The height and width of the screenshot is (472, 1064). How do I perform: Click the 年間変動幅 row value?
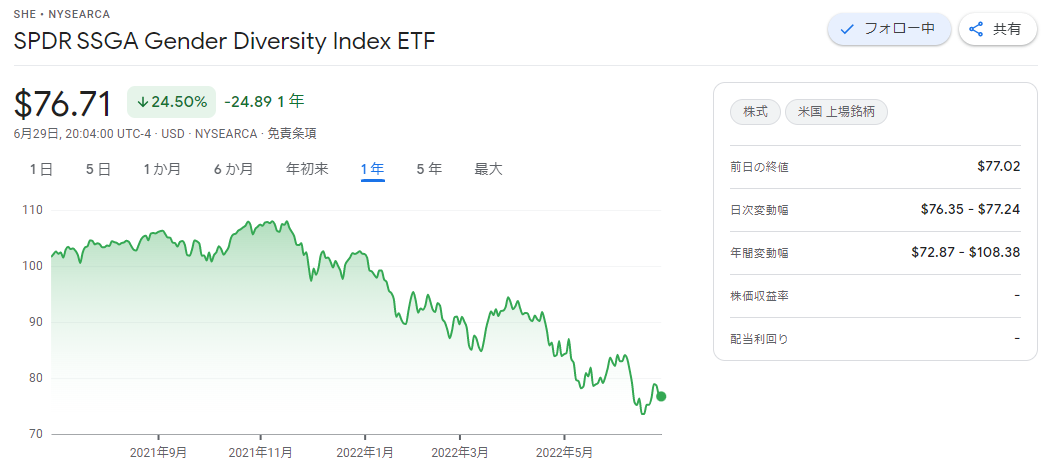click(x=966, y=253)
